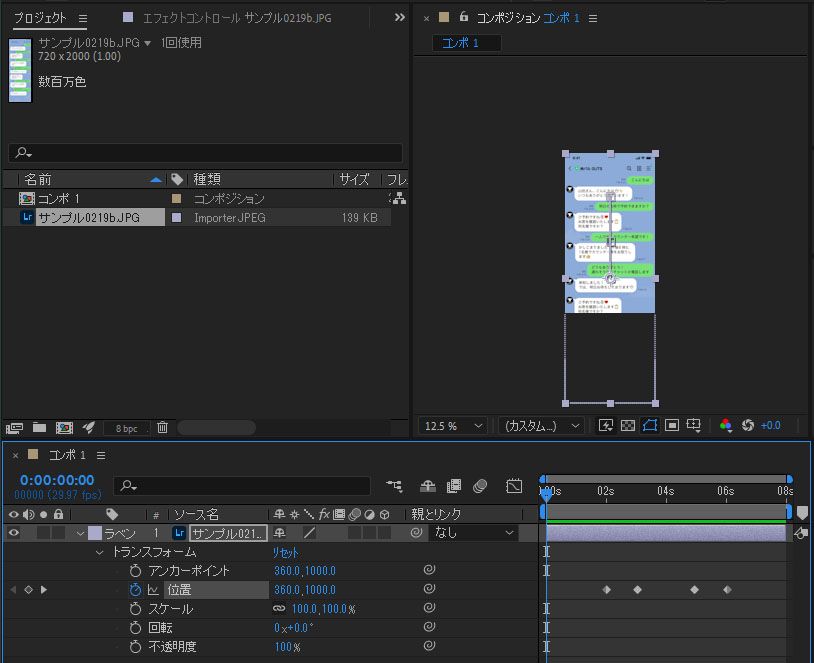814x663 pixels.
Task: Hide layer 1 using the eye icon
Action: 14,534
